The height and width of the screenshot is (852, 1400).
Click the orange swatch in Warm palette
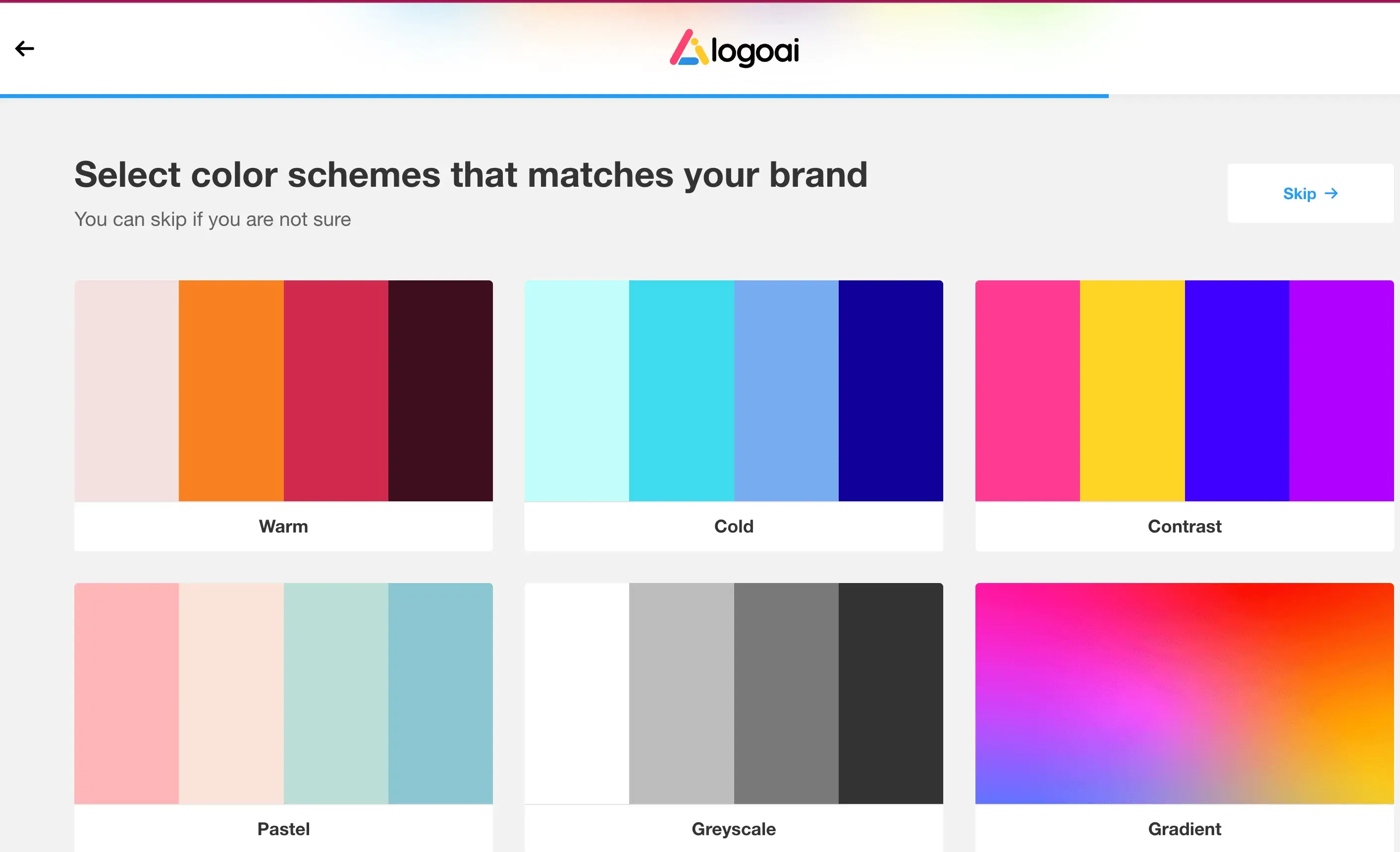[x=231, y=391]
